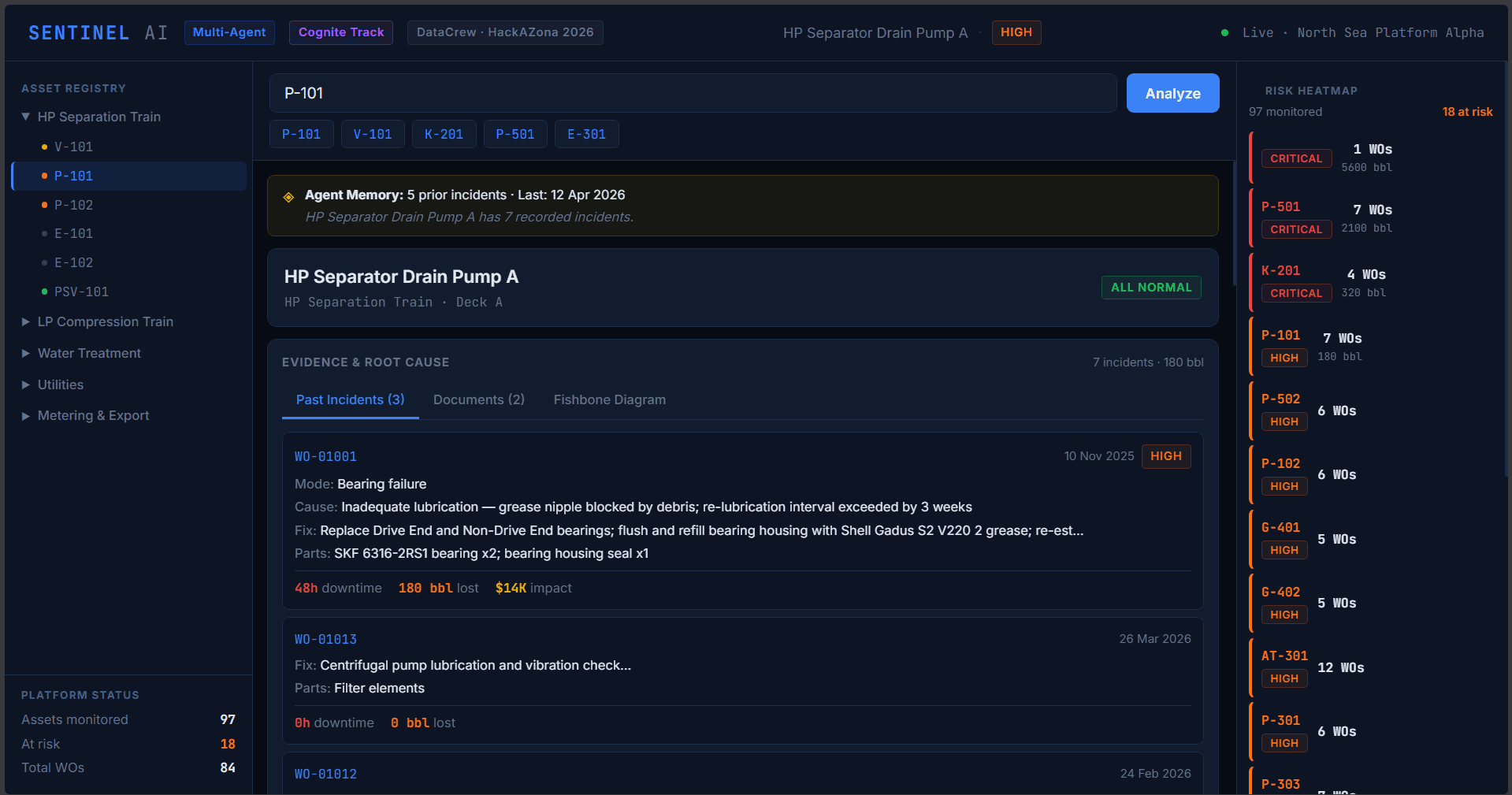Choose the P-101 quick chip under search
This screenshot has height=795, width=1512.
click(x=301, y=134)
